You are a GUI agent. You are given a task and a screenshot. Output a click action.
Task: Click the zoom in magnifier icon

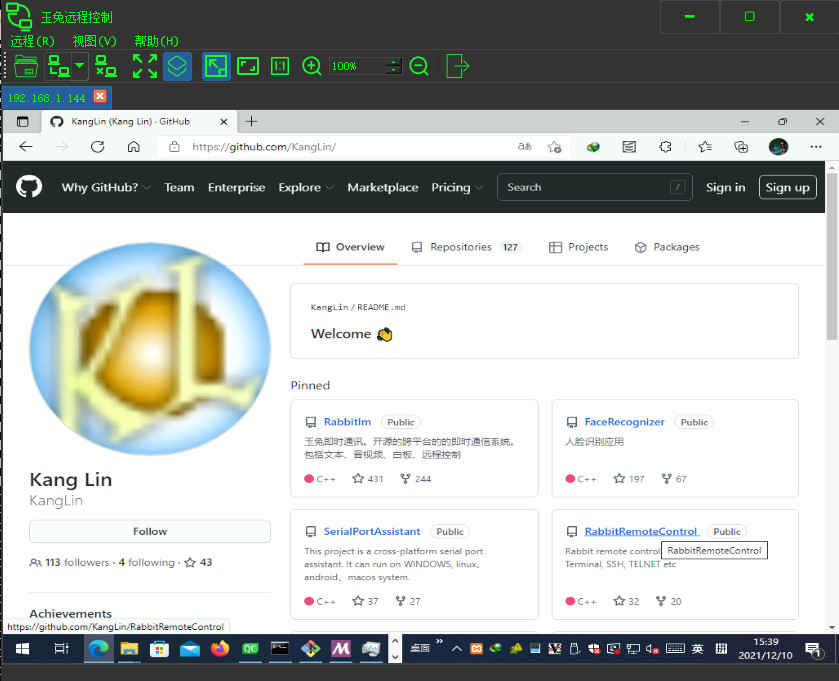tap(311, 66)
